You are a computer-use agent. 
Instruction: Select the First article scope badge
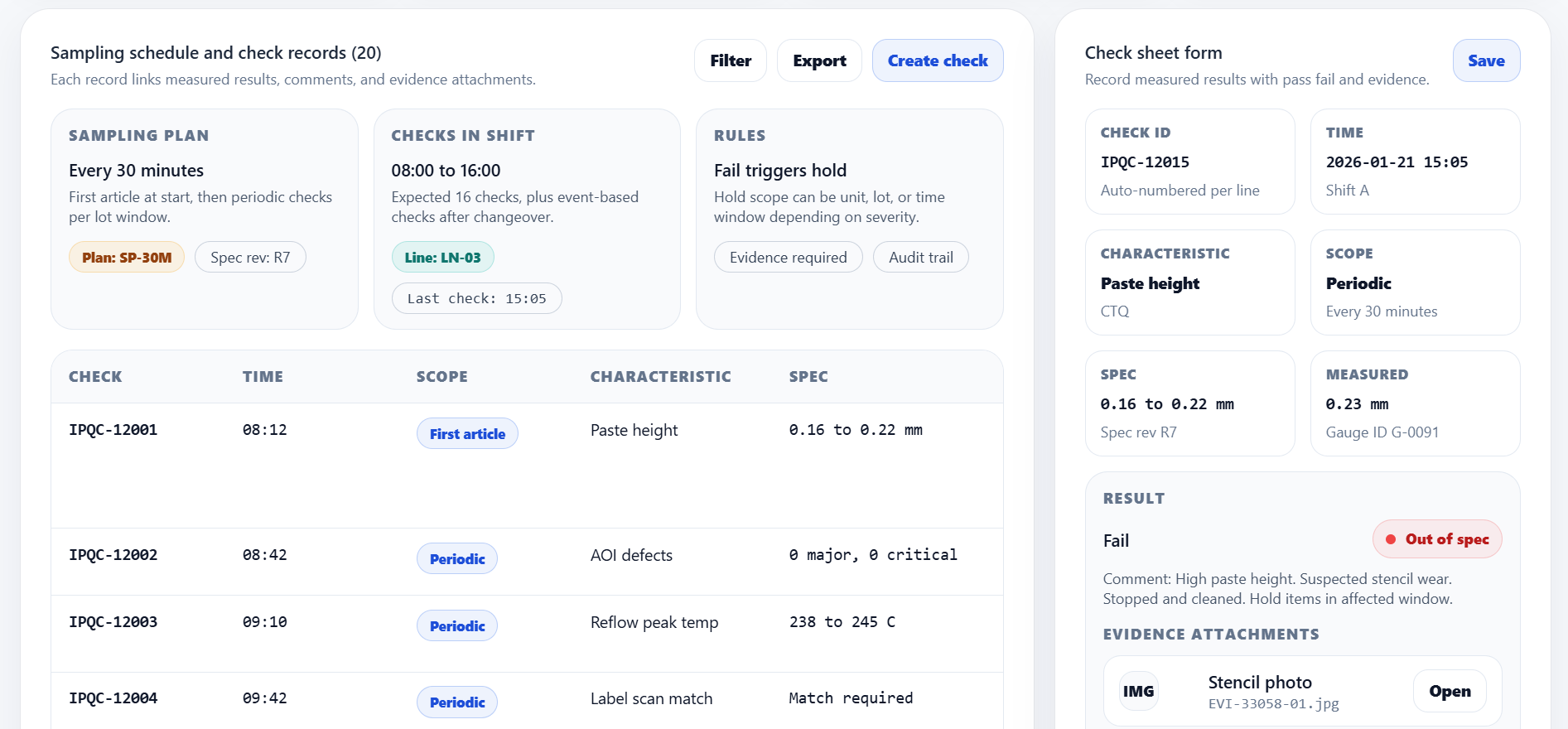467,433
